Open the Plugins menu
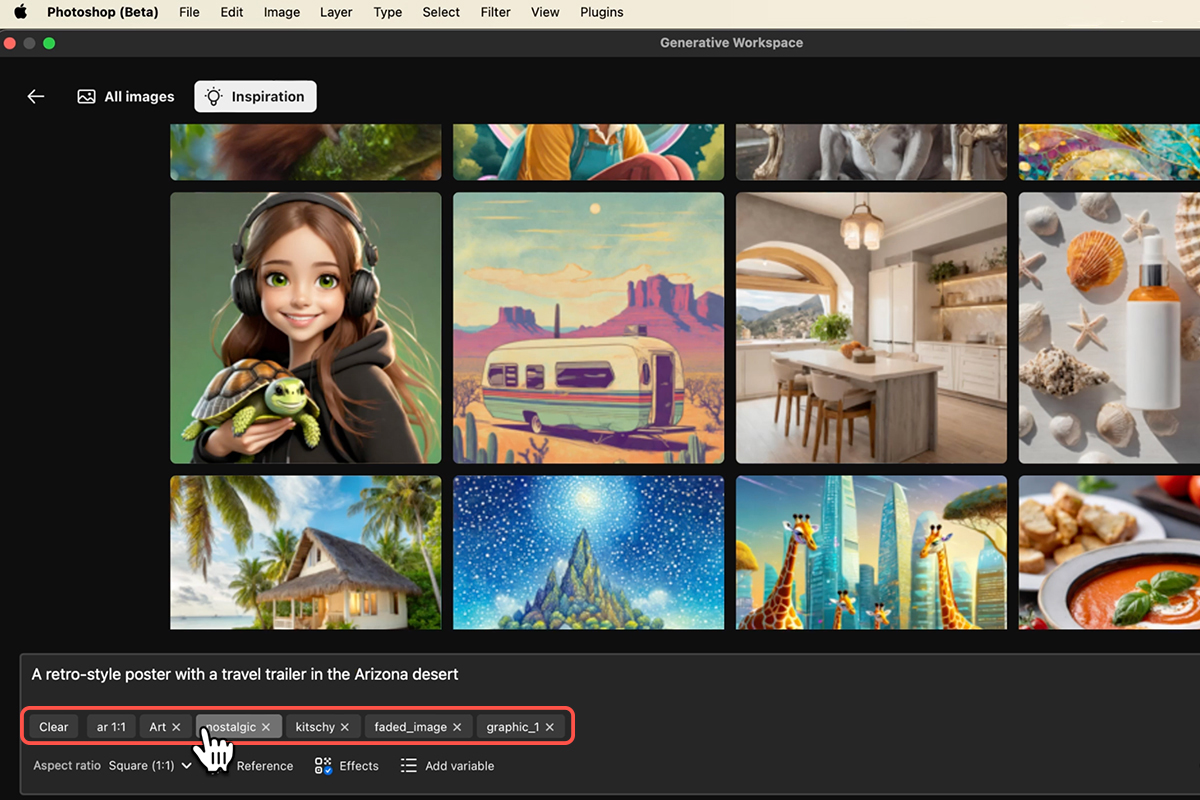Viewport: 1200px width, 800px height. coord(602,12)
